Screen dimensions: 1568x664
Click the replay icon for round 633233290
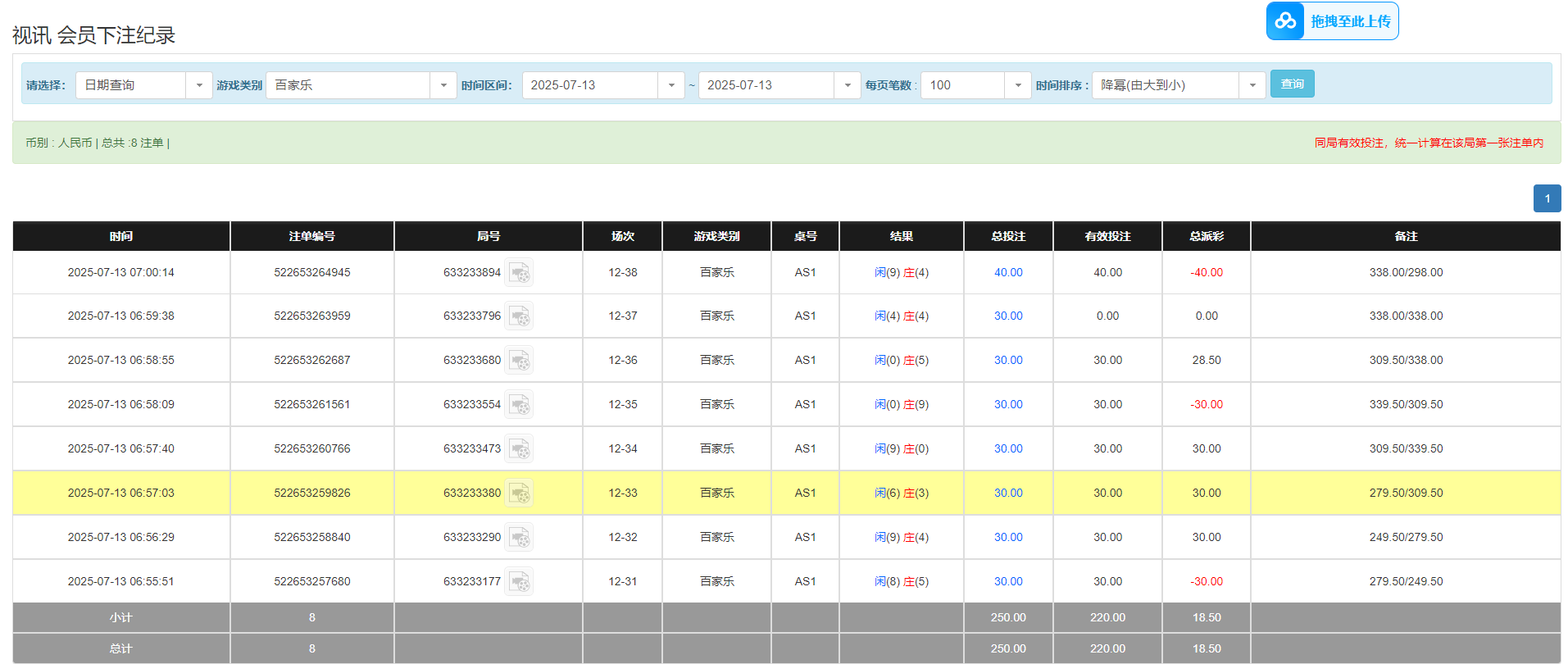519,538
